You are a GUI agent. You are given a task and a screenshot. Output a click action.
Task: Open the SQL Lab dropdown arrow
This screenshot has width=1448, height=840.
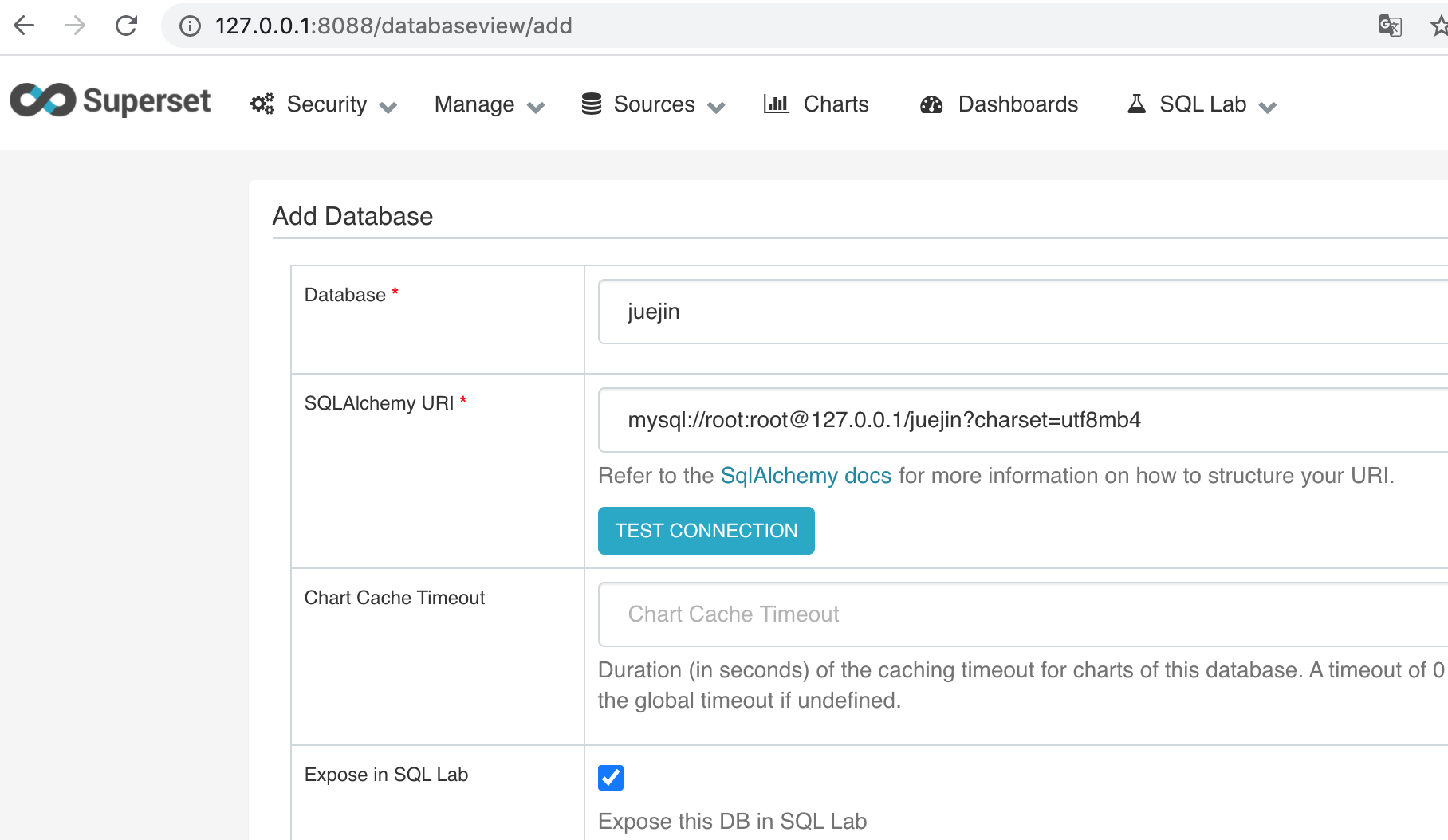pyautogui.click(x=1267, y=107)
